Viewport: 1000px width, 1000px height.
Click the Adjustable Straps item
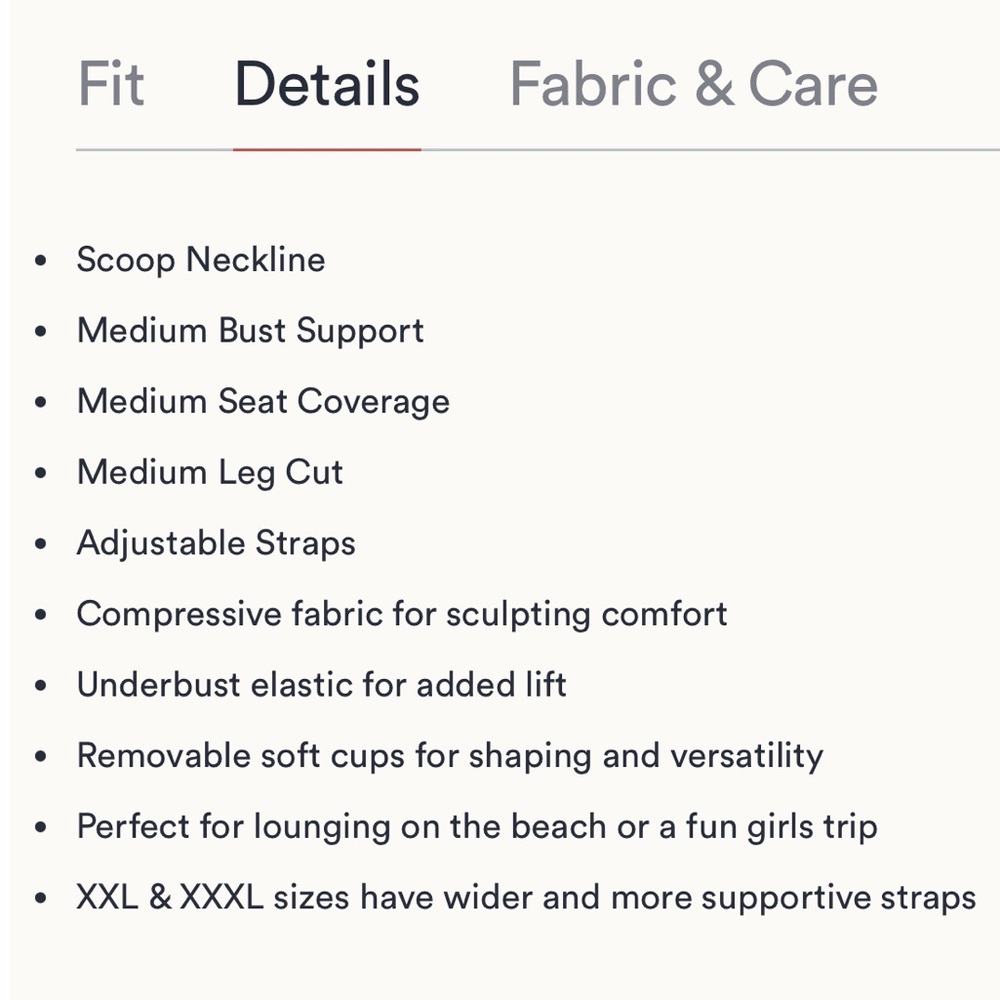point(216,543)
